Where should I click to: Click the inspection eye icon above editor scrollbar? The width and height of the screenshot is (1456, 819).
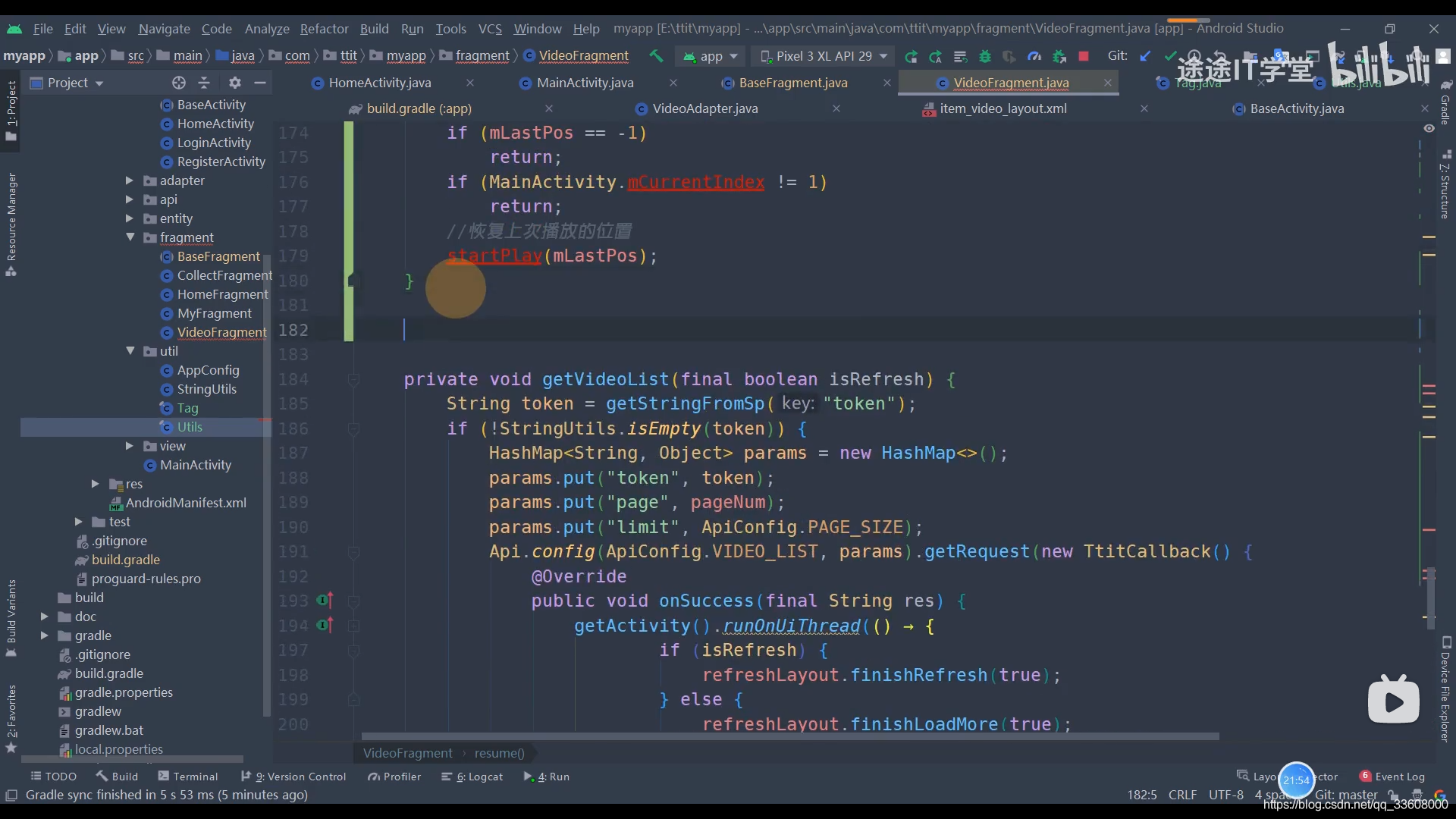point(1429,128)
